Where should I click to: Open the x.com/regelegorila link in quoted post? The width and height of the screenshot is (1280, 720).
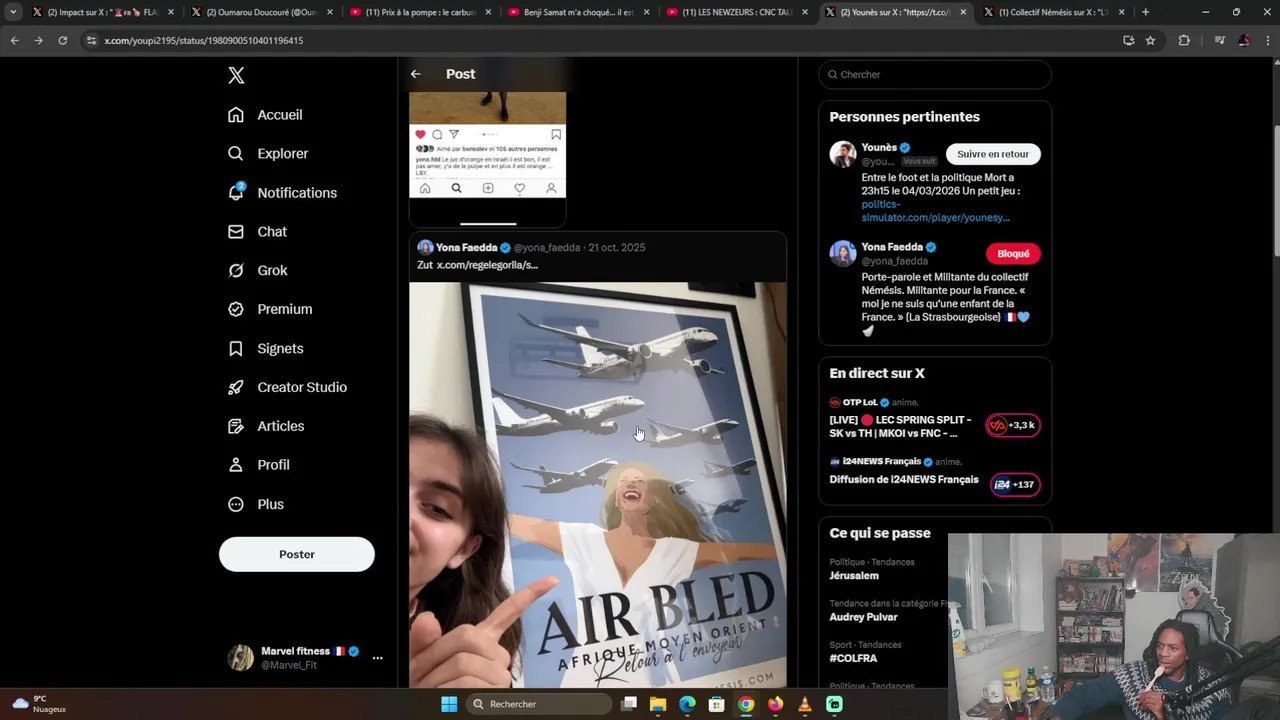pyautogui.click(x=487, y=265)
